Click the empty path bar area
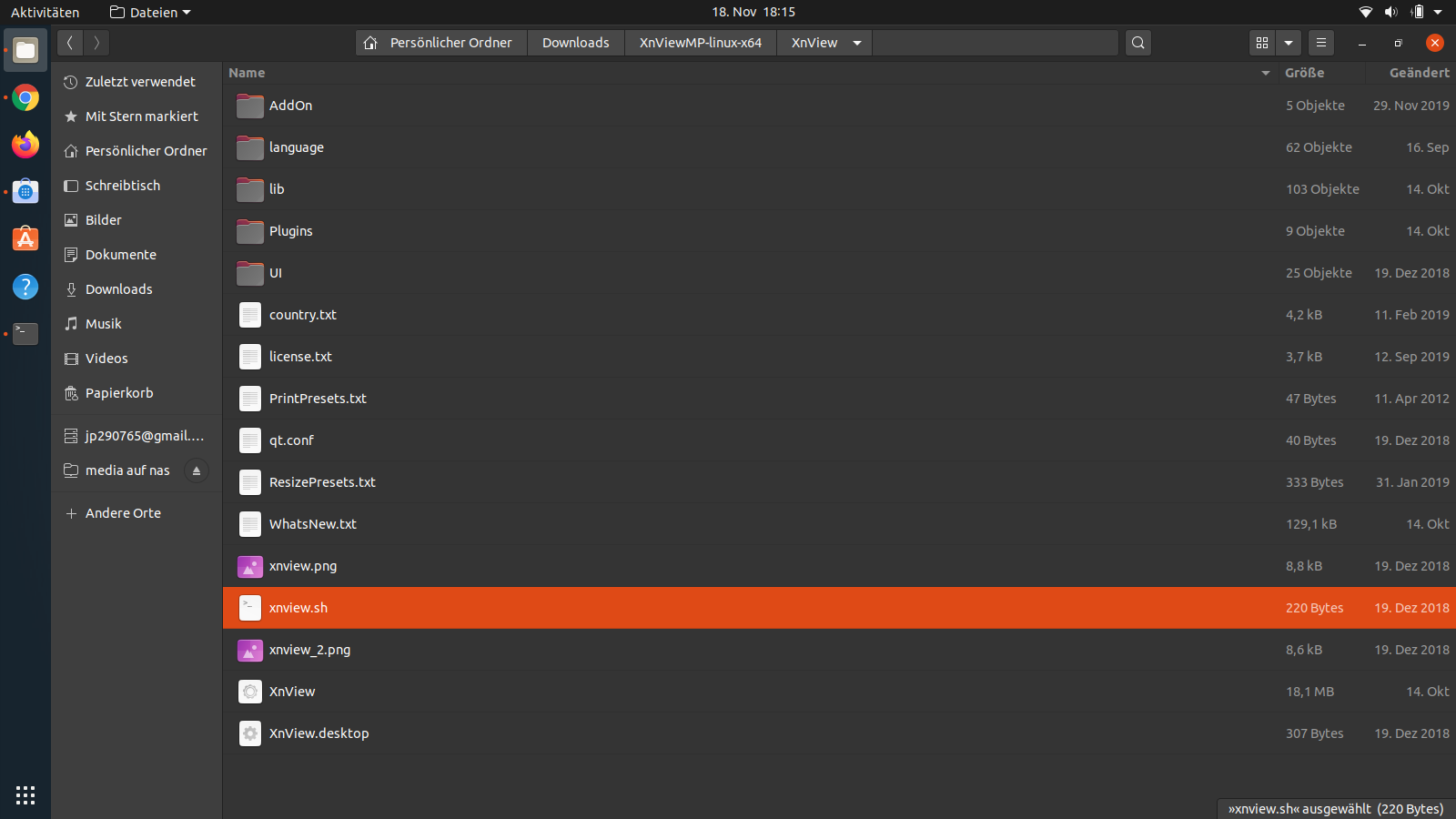The image size is (1456, 819). coord(995,43)
